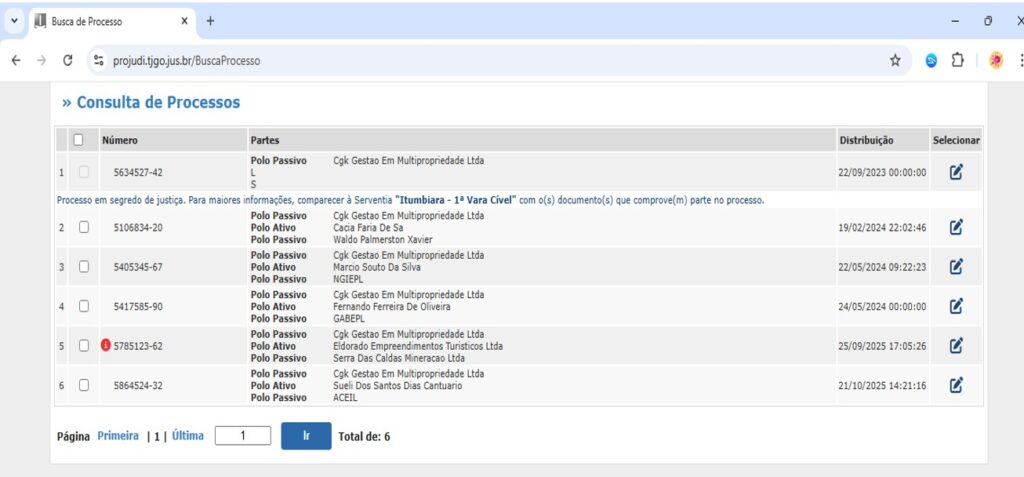Expand the tab search dropdown arrow
Image resolution: width=1024 pixels, height=477 pixels.
[x=14, y=21]
